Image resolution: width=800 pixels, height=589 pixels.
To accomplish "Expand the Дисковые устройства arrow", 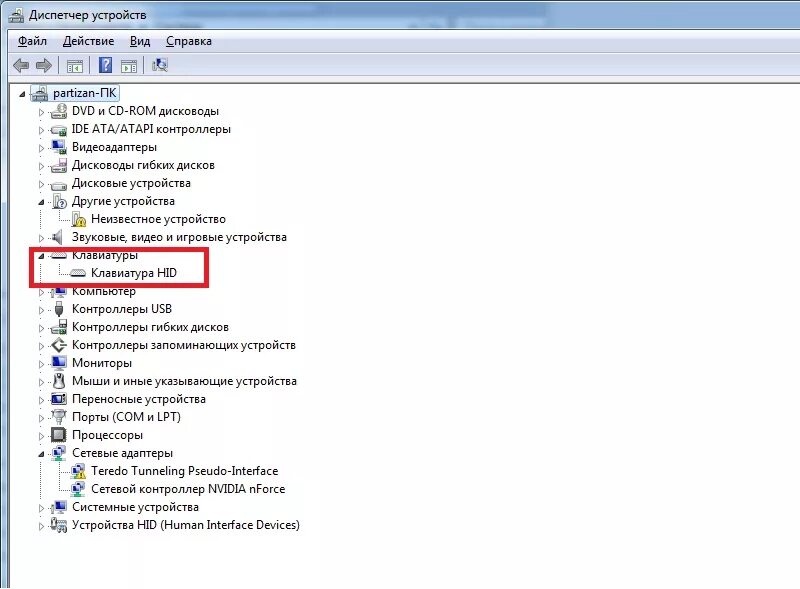I will coord(41,184).
